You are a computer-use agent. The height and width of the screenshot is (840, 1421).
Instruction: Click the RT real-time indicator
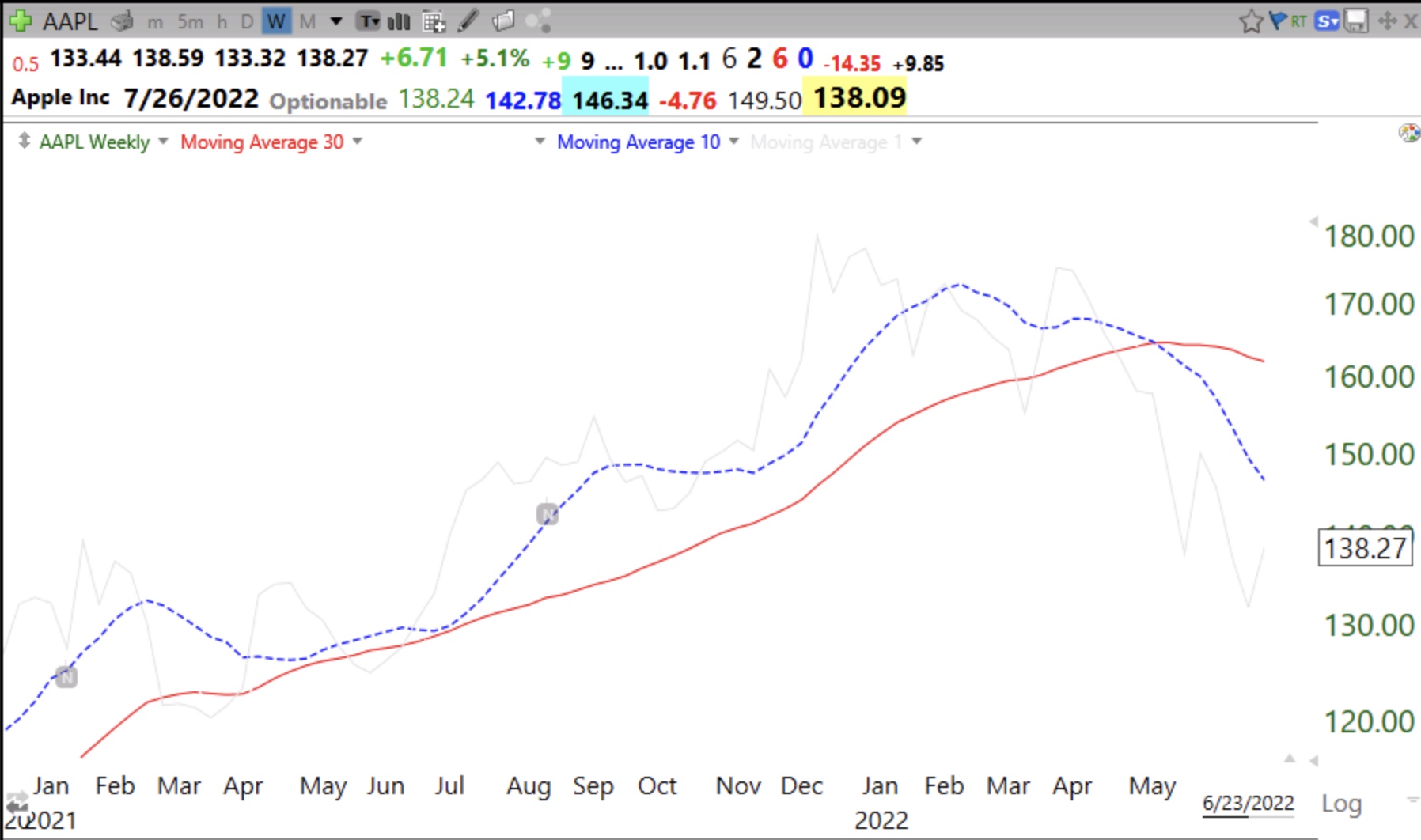(1299, 21)
